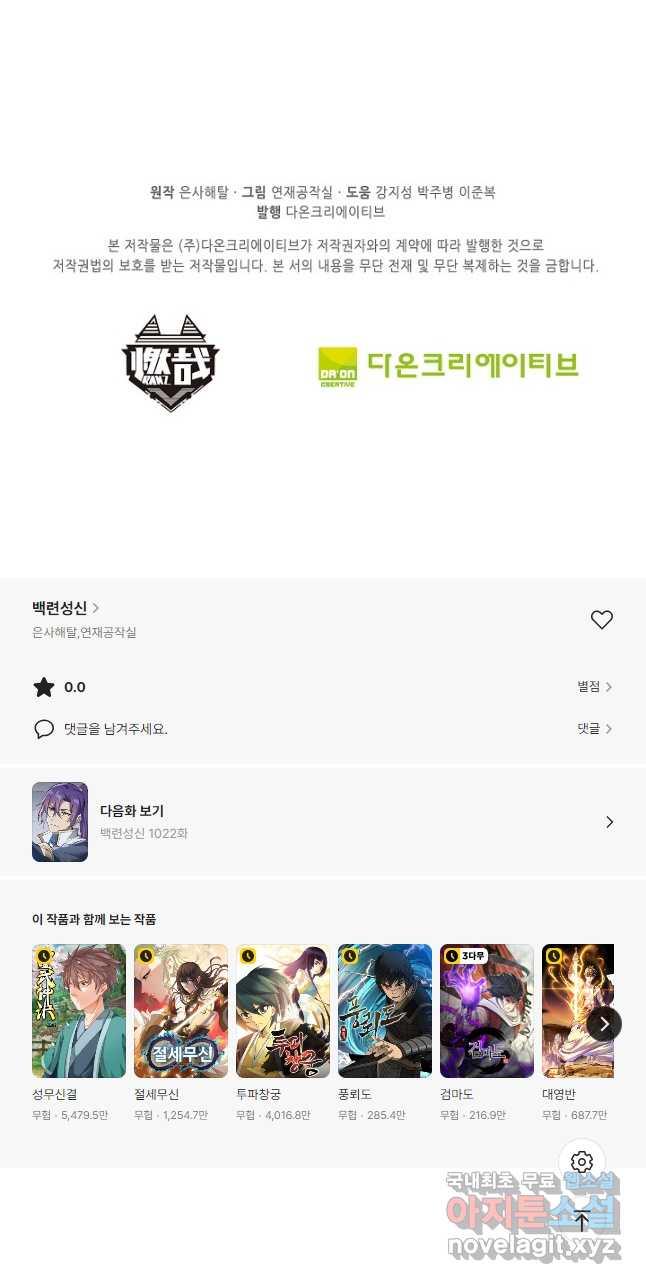Click the speech bubble comment icon

[x=44, y=729]
